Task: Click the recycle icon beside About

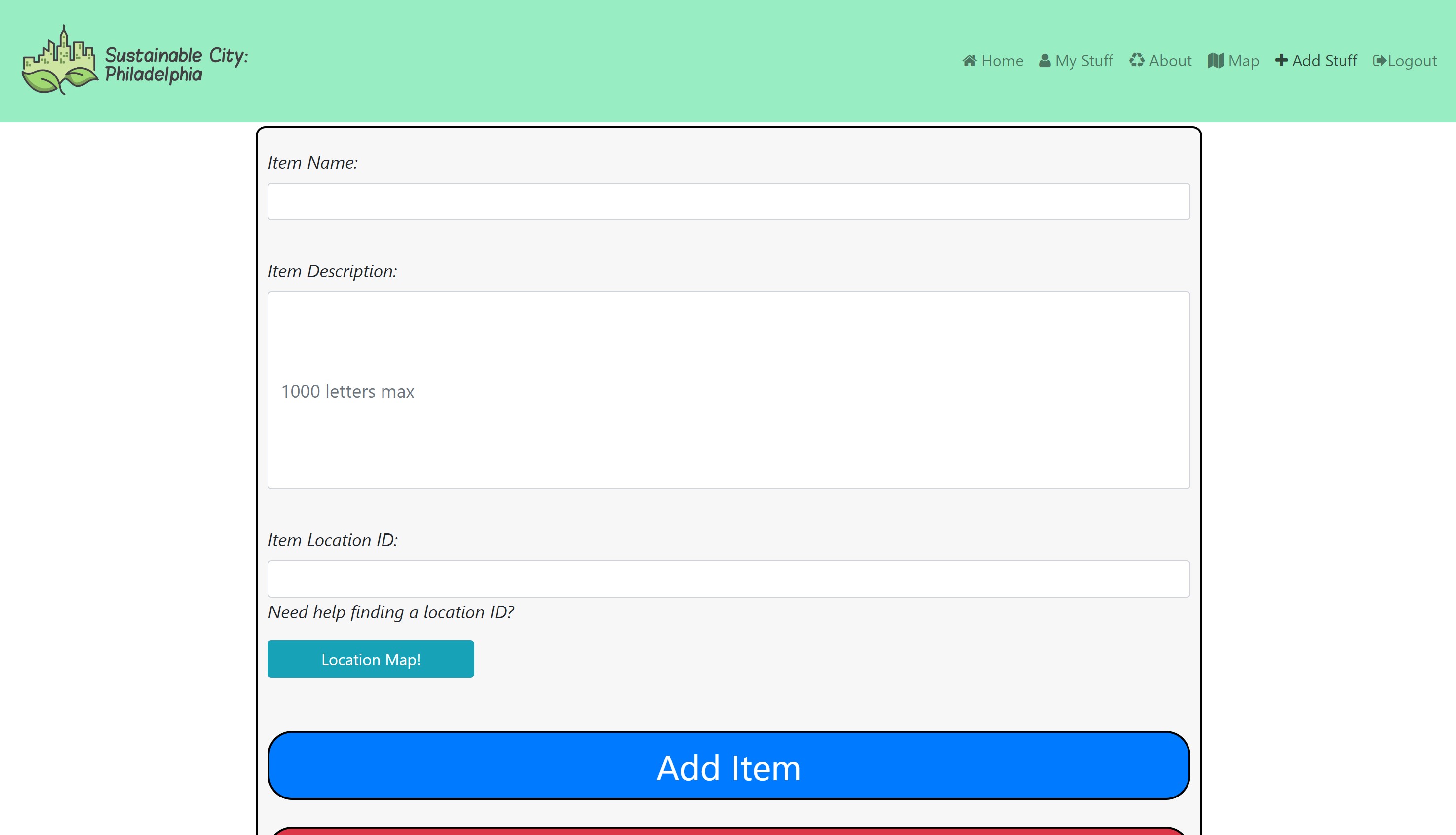Action: click(1137, 60)
